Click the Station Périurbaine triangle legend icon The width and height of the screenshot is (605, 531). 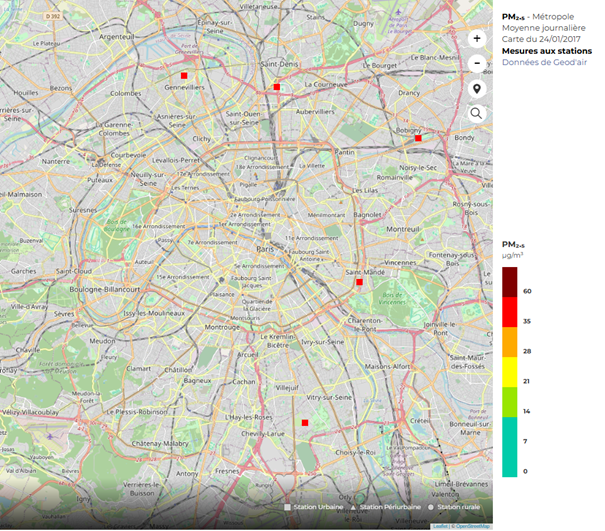(x=353, y=507)
